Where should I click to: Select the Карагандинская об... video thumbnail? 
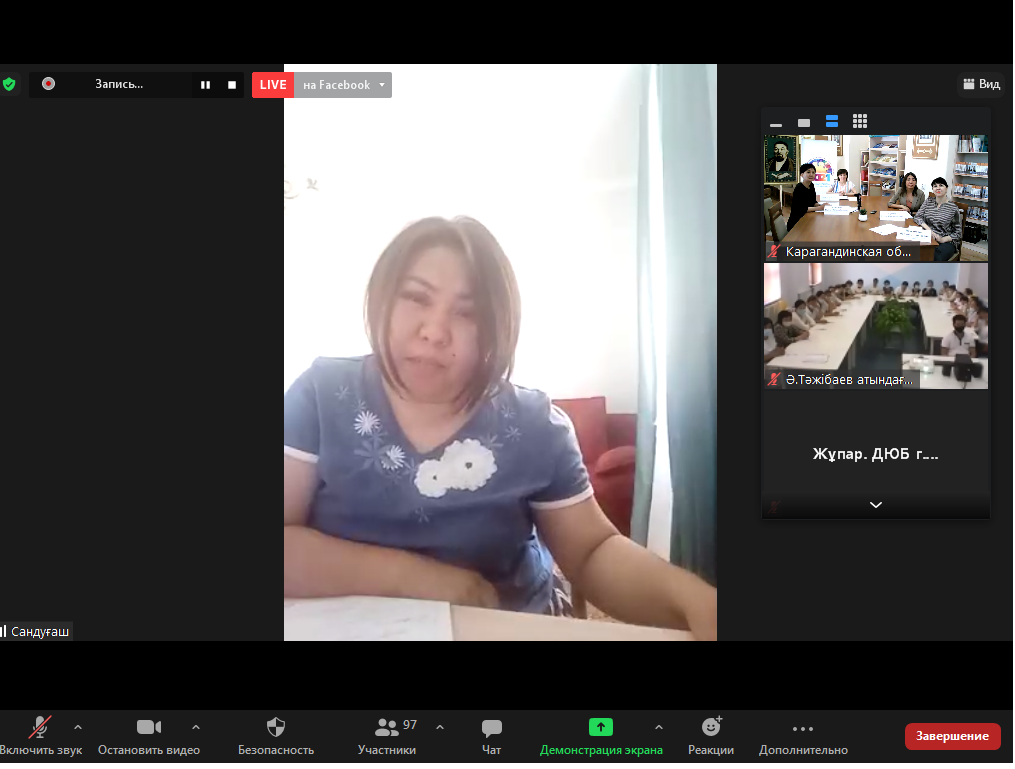876,198
